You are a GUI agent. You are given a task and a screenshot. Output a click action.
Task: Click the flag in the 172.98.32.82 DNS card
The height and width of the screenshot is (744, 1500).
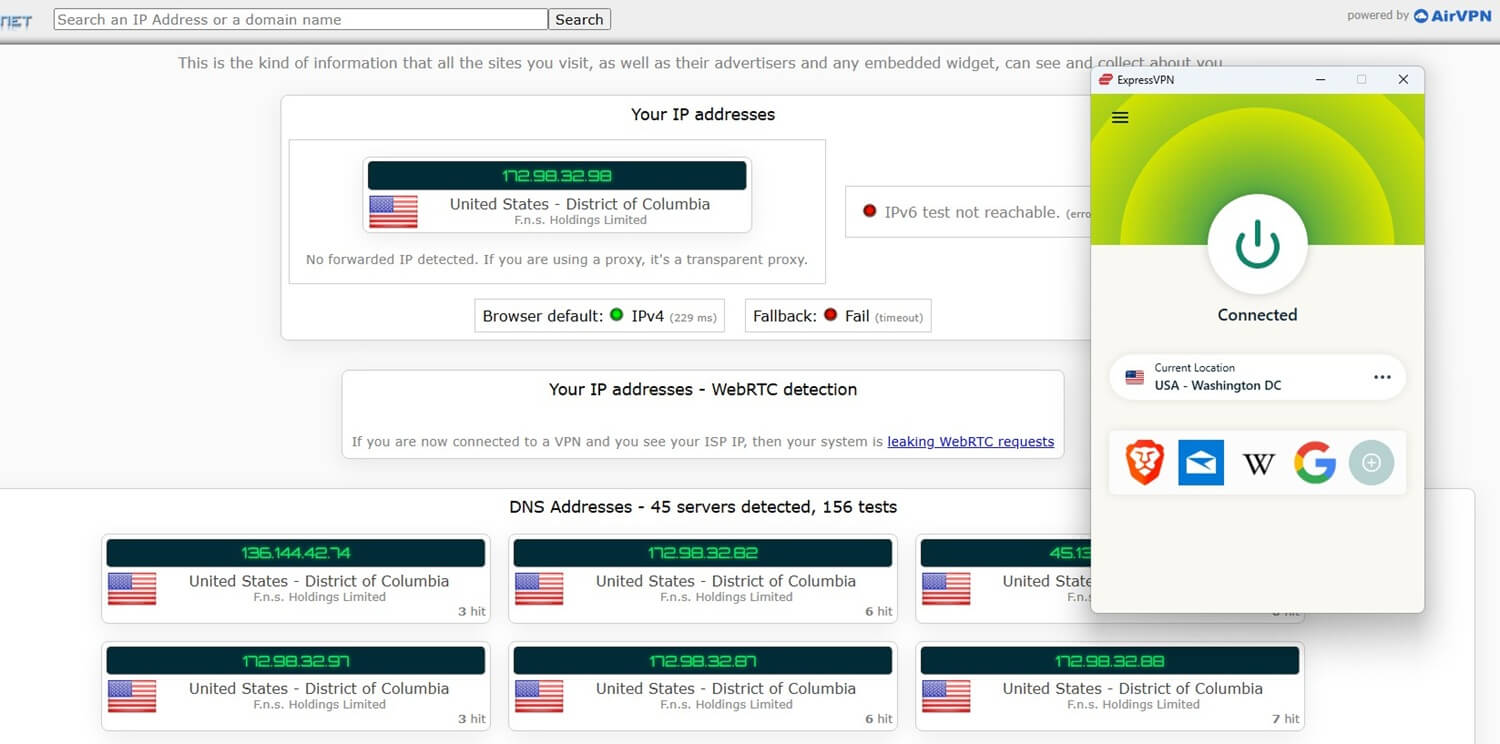tap(539, 589)
